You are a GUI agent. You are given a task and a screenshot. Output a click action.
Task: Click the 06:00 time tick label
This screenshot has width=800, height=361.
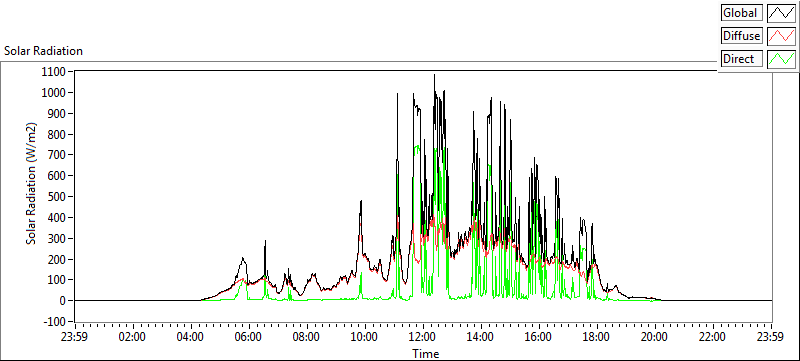pyautogui.click(x=249, y=337)
